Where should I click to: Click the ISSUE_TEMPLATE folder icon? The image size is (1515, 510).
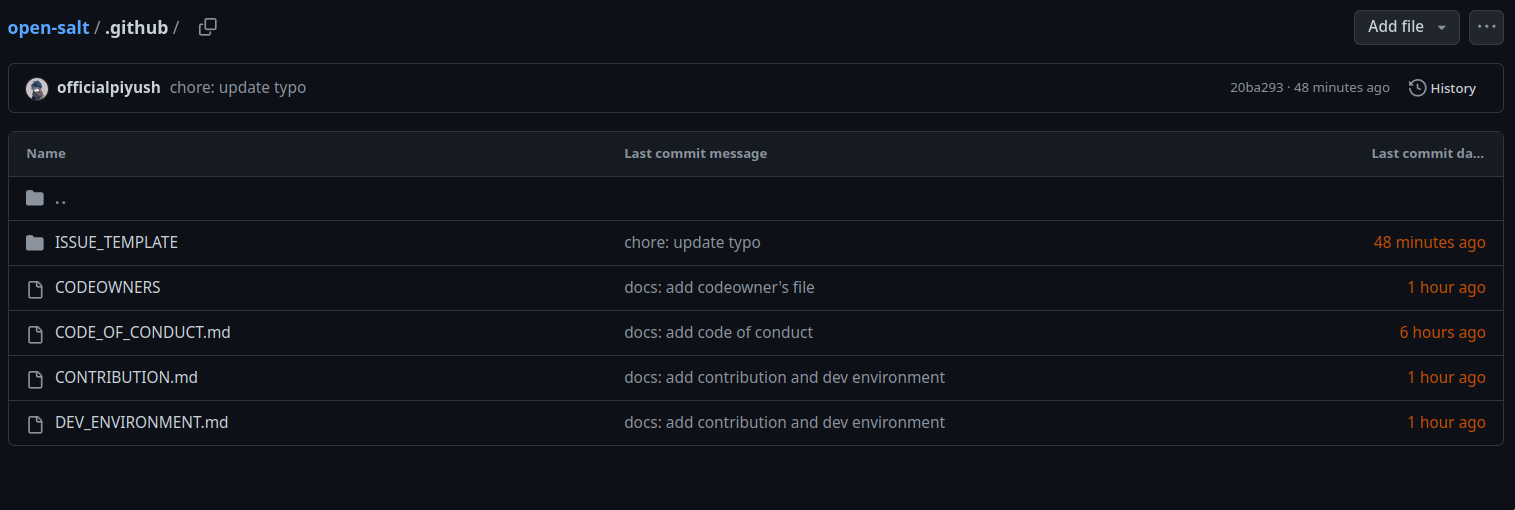pyautogui.click(x=35, y=243)
